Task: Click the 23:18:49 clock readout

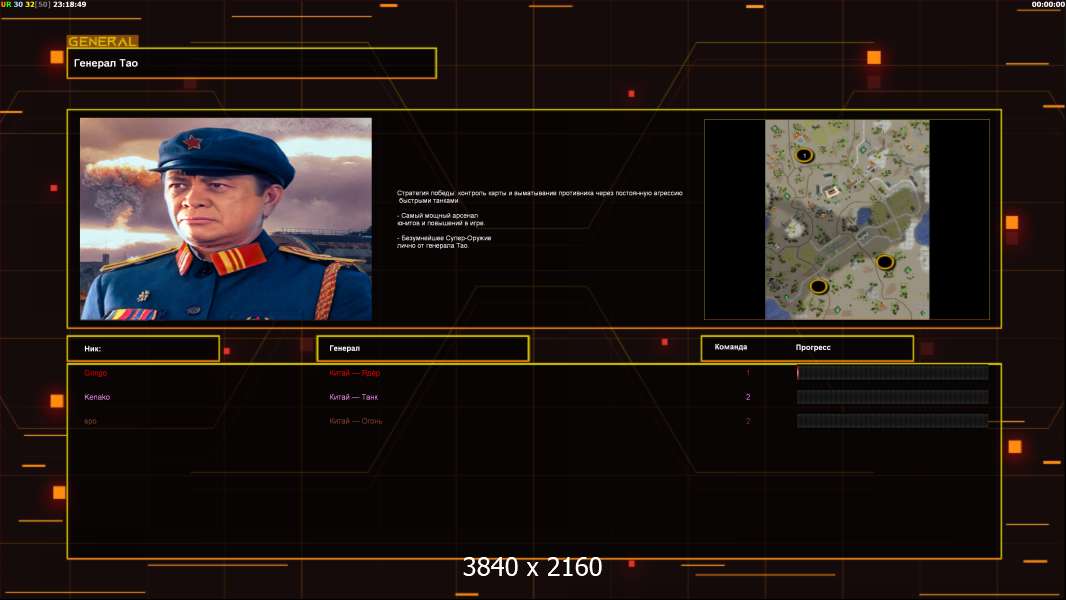Action: click(x=70, y=4)
